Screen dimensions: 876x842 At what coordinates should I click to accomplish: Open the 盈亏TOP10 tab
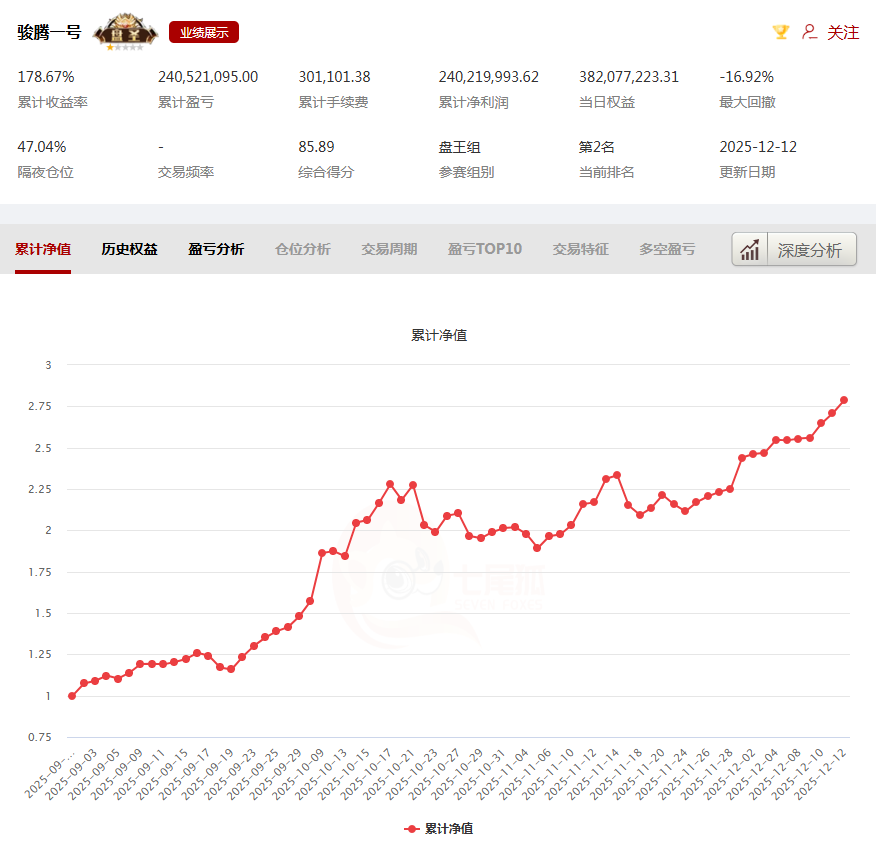(x=485, y=249)
